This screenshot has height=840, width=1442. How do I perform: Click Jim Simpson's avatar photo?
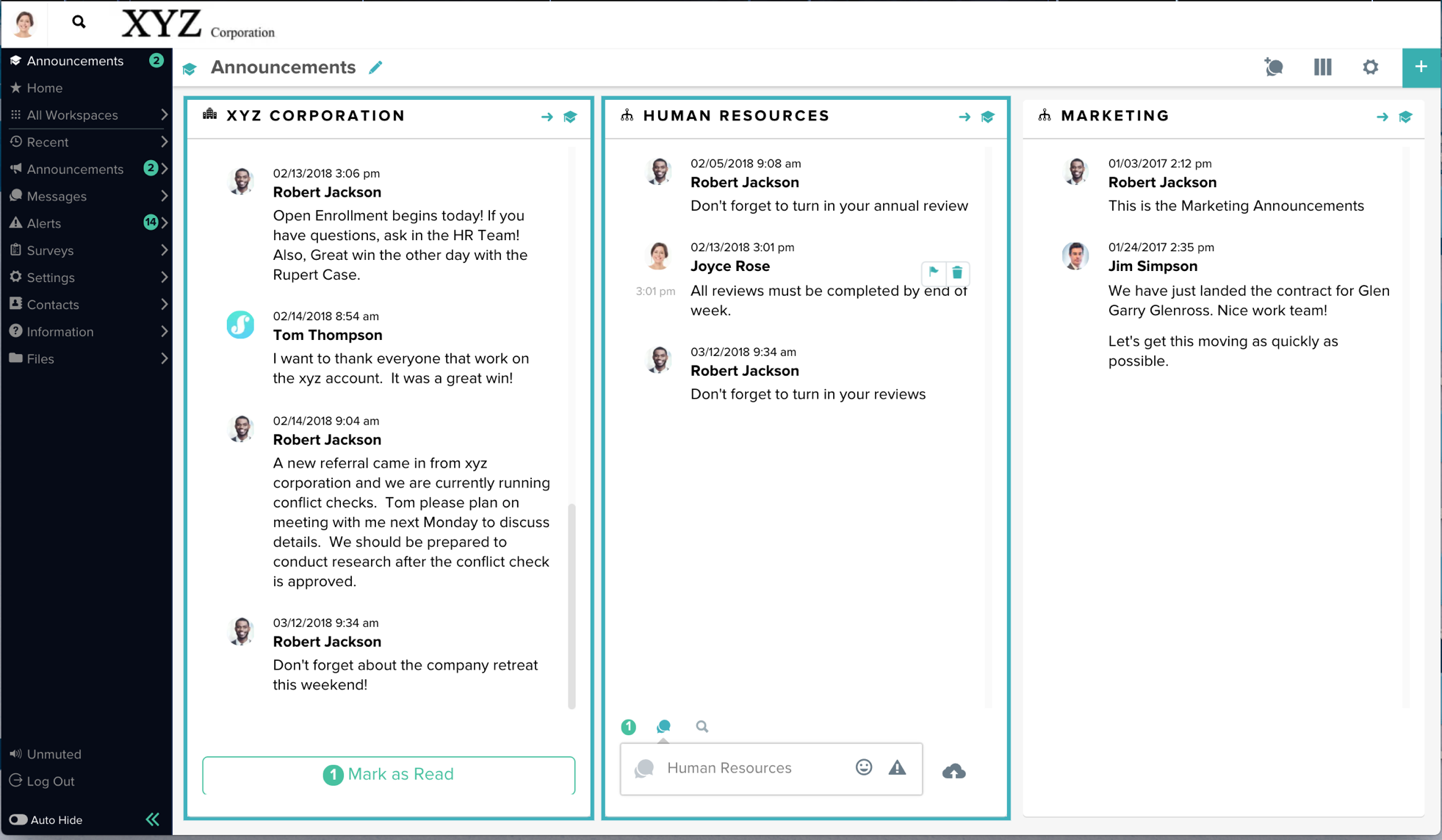(x=1075, y=256)
